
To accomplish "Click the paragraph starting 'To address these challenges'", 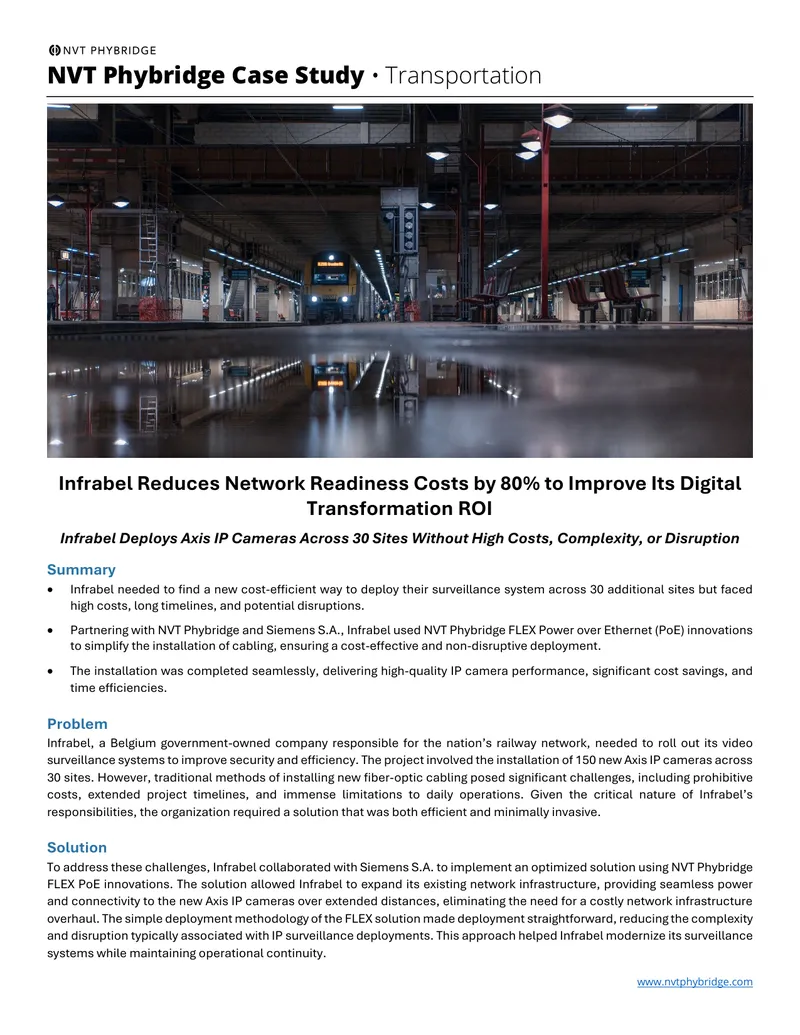I will (400, 910).
